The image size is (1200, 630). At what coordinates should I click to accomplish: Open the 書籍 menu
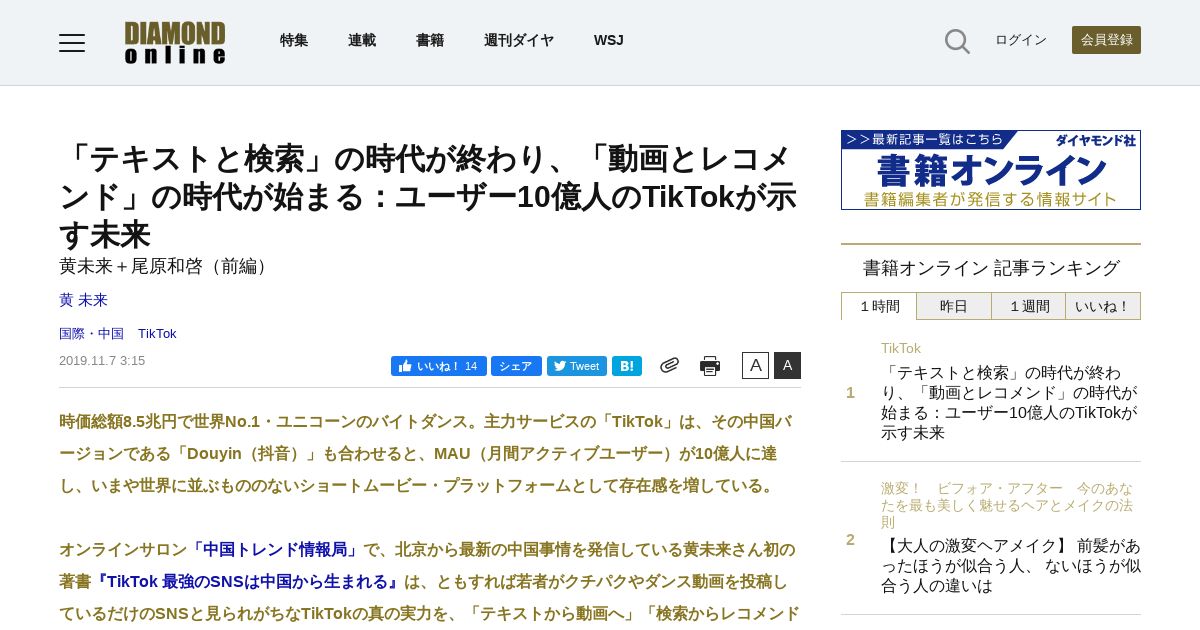point(430,40)
